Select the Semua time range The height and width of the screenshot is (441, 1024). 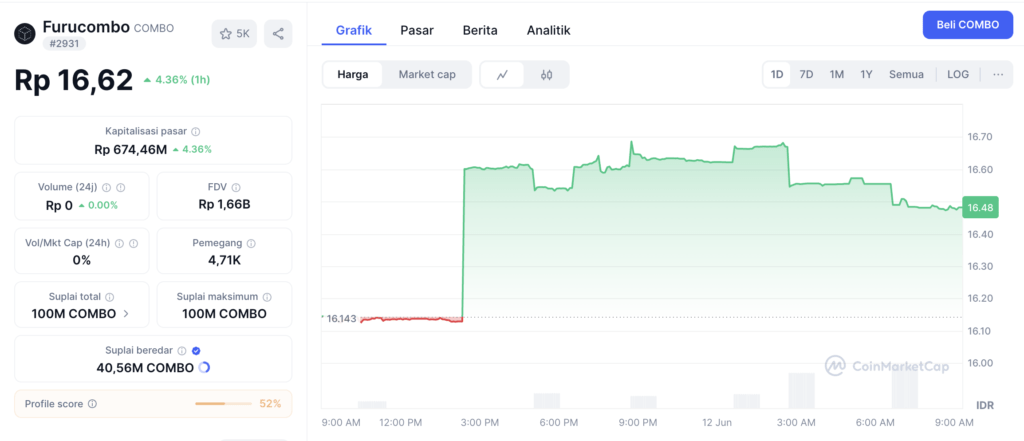click(906, 74)
